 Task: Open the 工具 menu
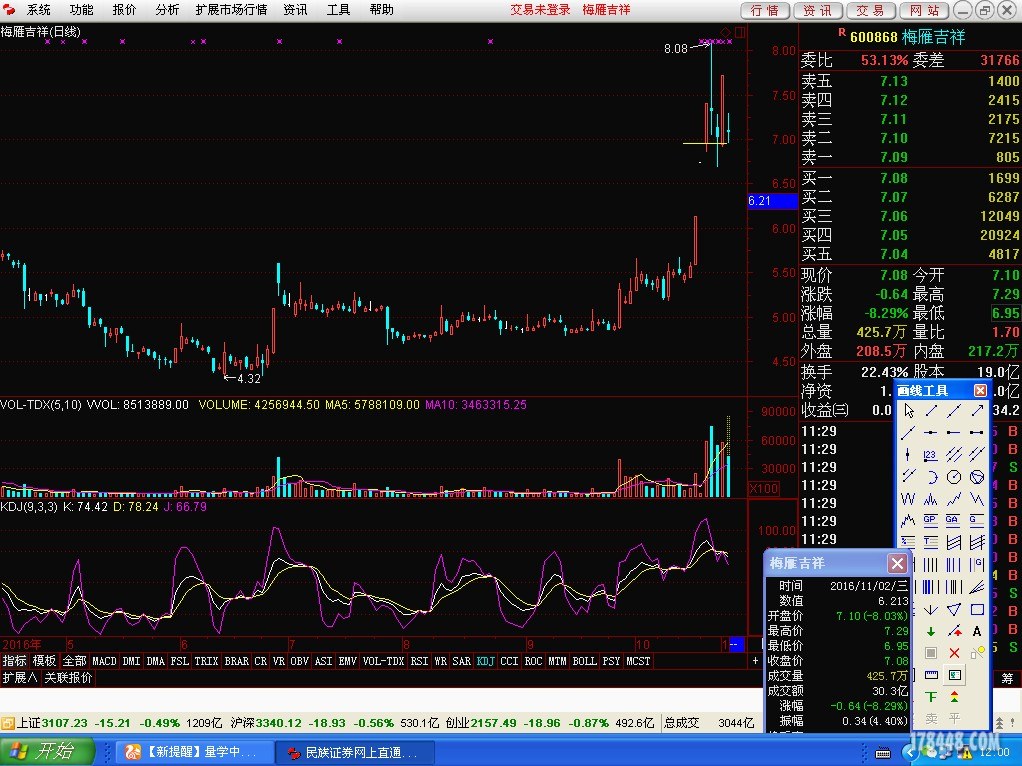pyautogui.click(x=338, y=10)
